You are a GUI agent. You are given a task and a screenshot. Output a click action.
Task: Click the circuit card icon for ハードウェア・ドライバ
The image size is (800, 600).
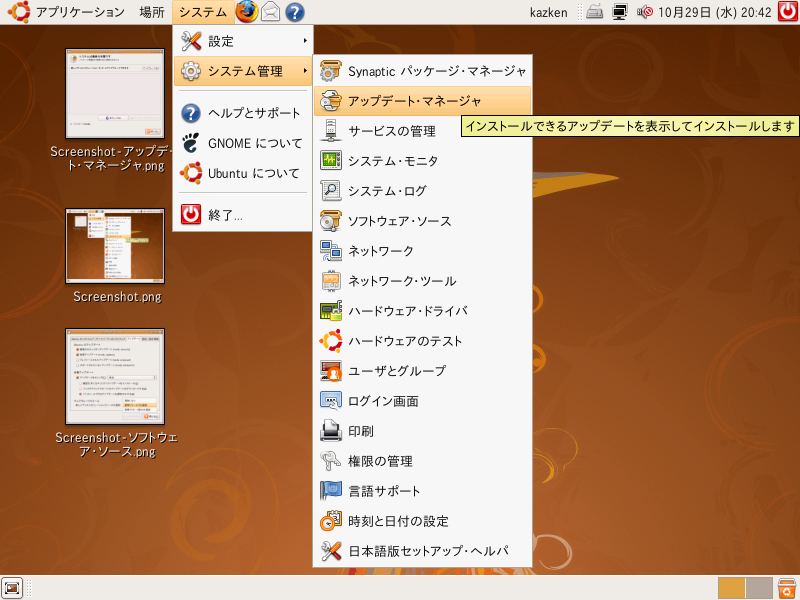point(331,311)
